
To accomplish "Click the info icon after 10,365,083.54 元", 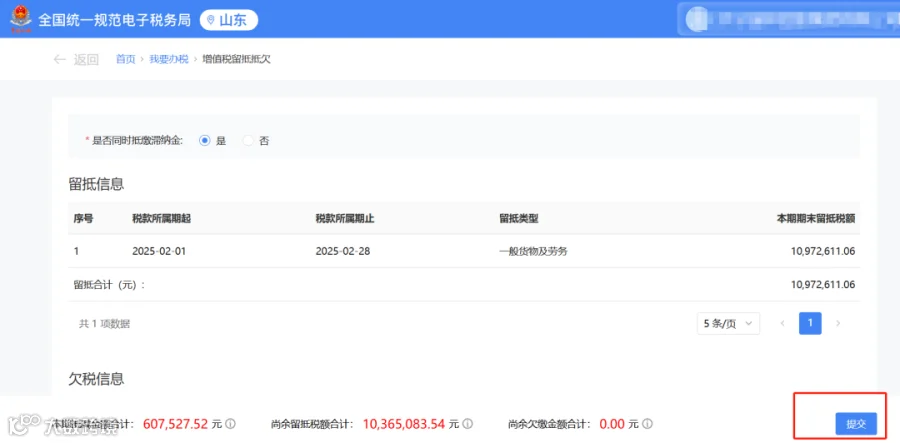I will point(468,424).
